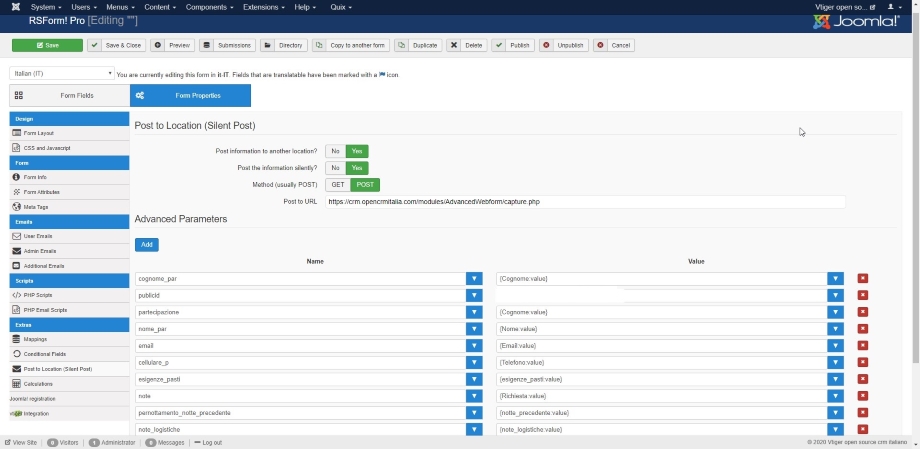Screen dimensions: 920x449
Task: Switch method to GET
Action: (338, 185)
